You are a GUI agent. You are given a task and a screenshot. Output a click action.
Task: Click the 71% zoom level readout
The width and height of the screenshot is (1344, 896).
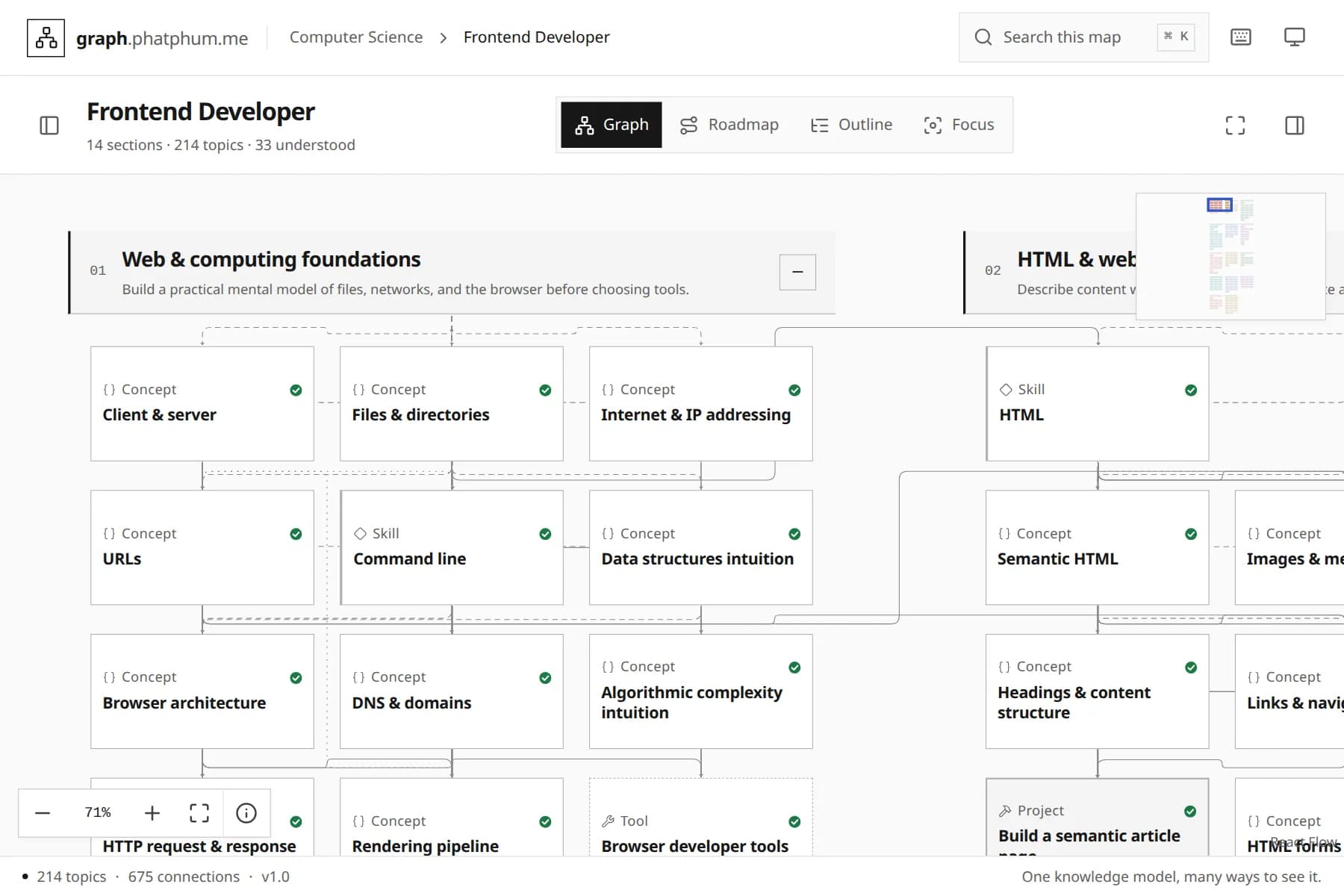click(98, 812)
